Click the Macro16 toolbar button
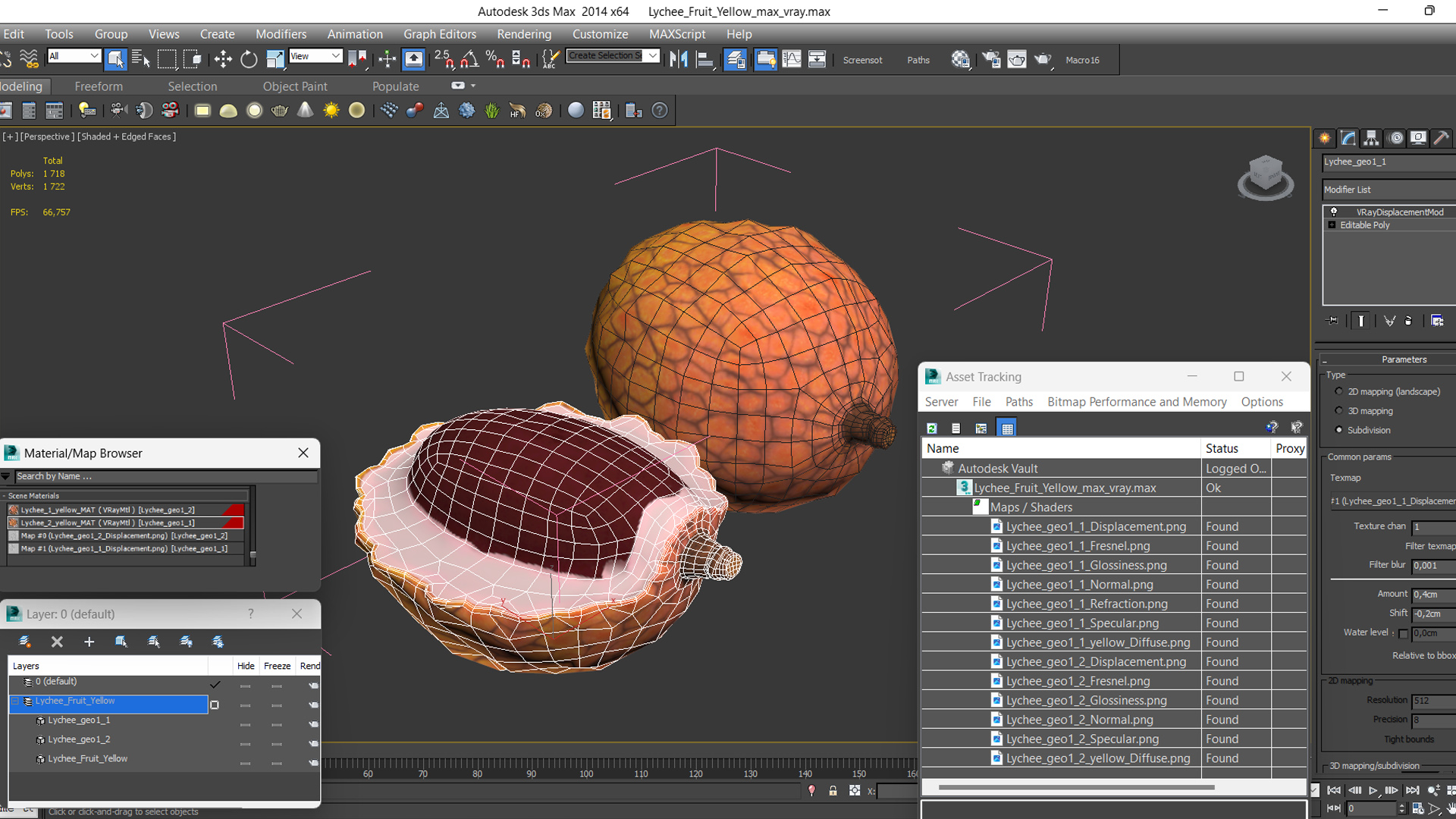1456x819 pixels. click(x=1082, y=60)
